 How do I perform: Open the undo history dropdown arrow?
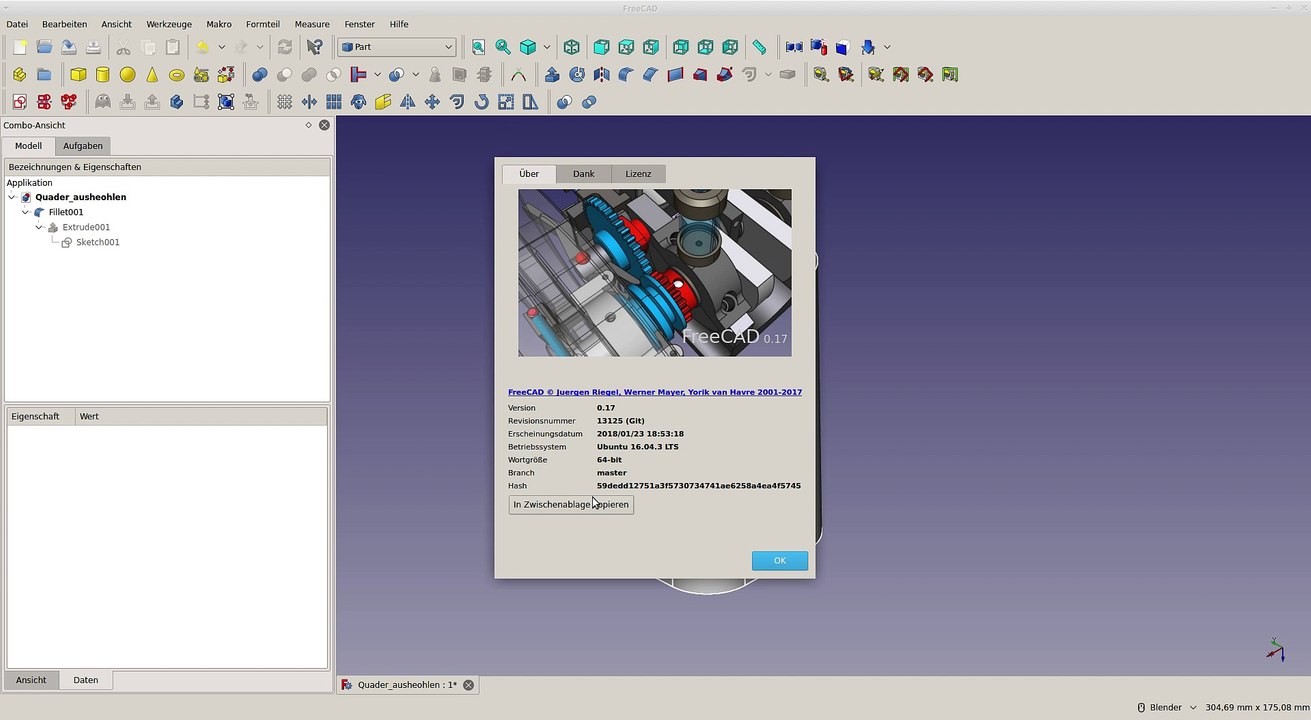(x=221, y=47)
